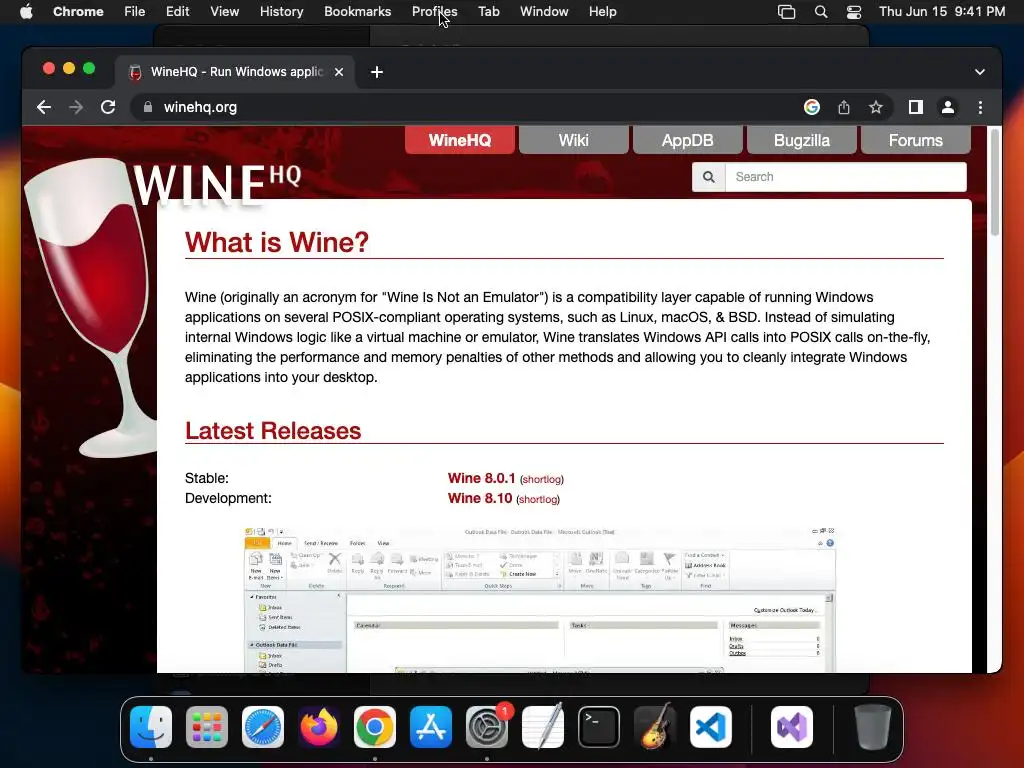Open the Bugzilla nav tab
Screen dimensions: 1024x768
(801, 140)
